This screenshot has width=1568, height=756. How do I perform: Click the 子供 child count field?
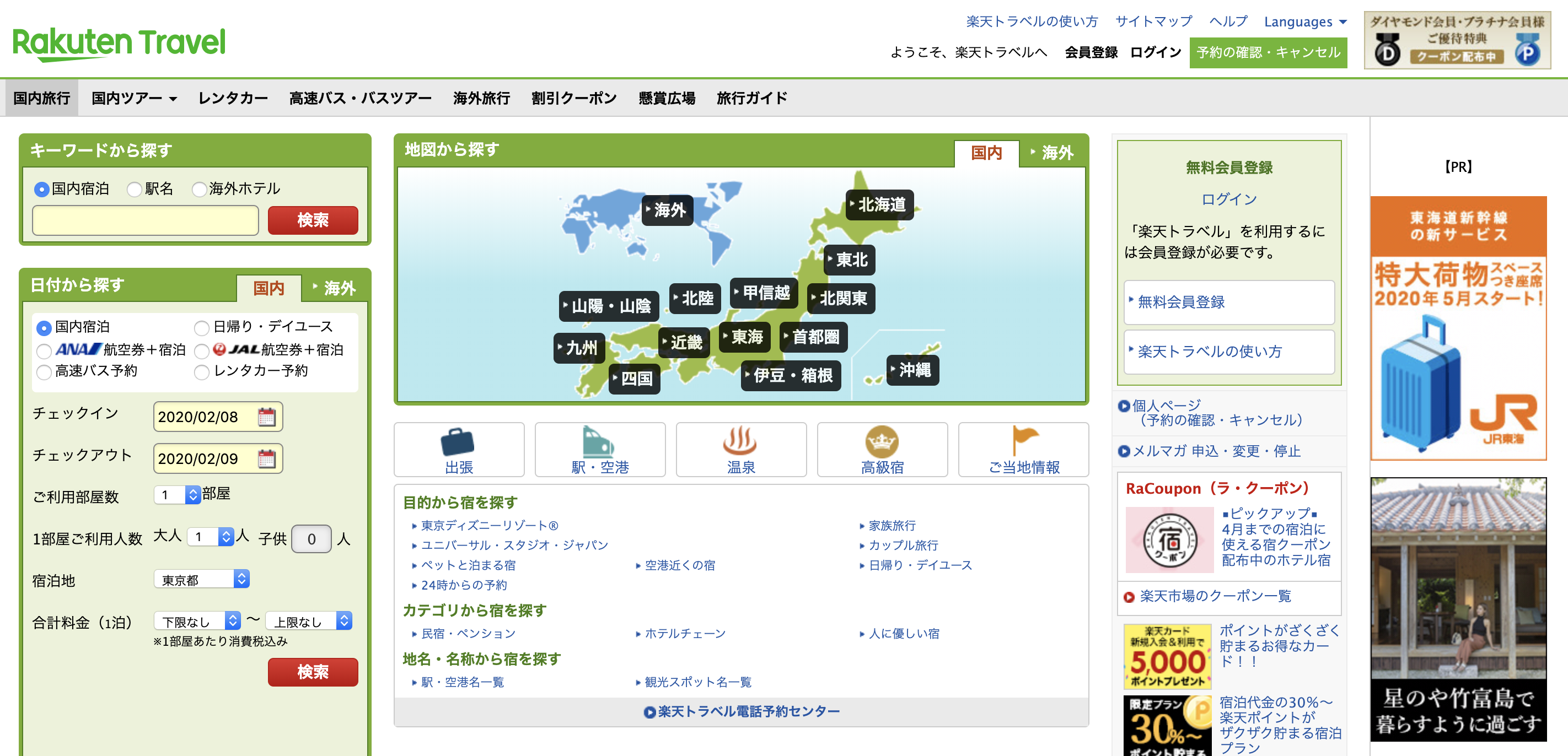tap(311, 539)
